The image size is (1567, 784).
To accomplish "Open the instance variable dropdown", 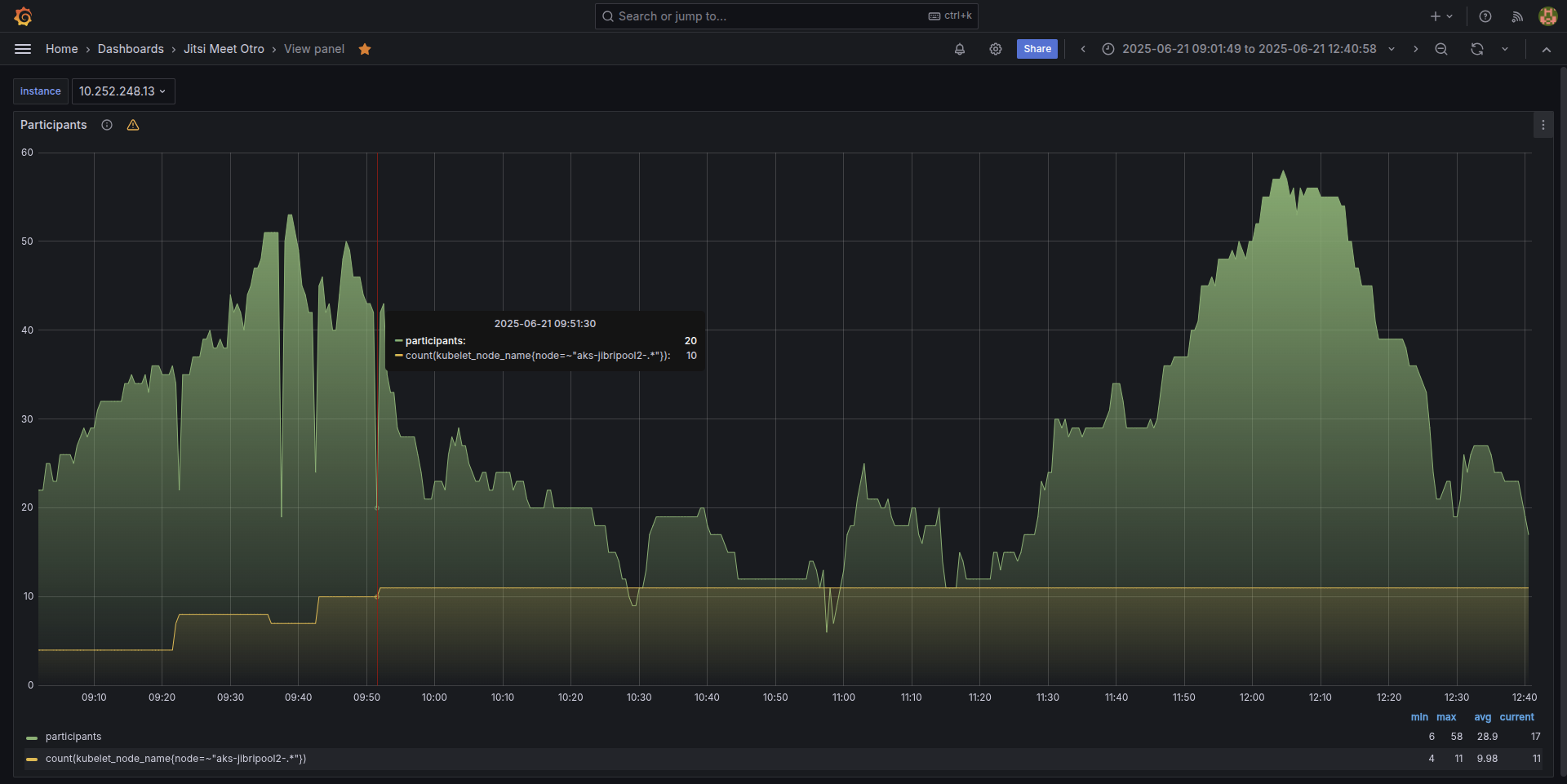I will click(x=122, y=91).
